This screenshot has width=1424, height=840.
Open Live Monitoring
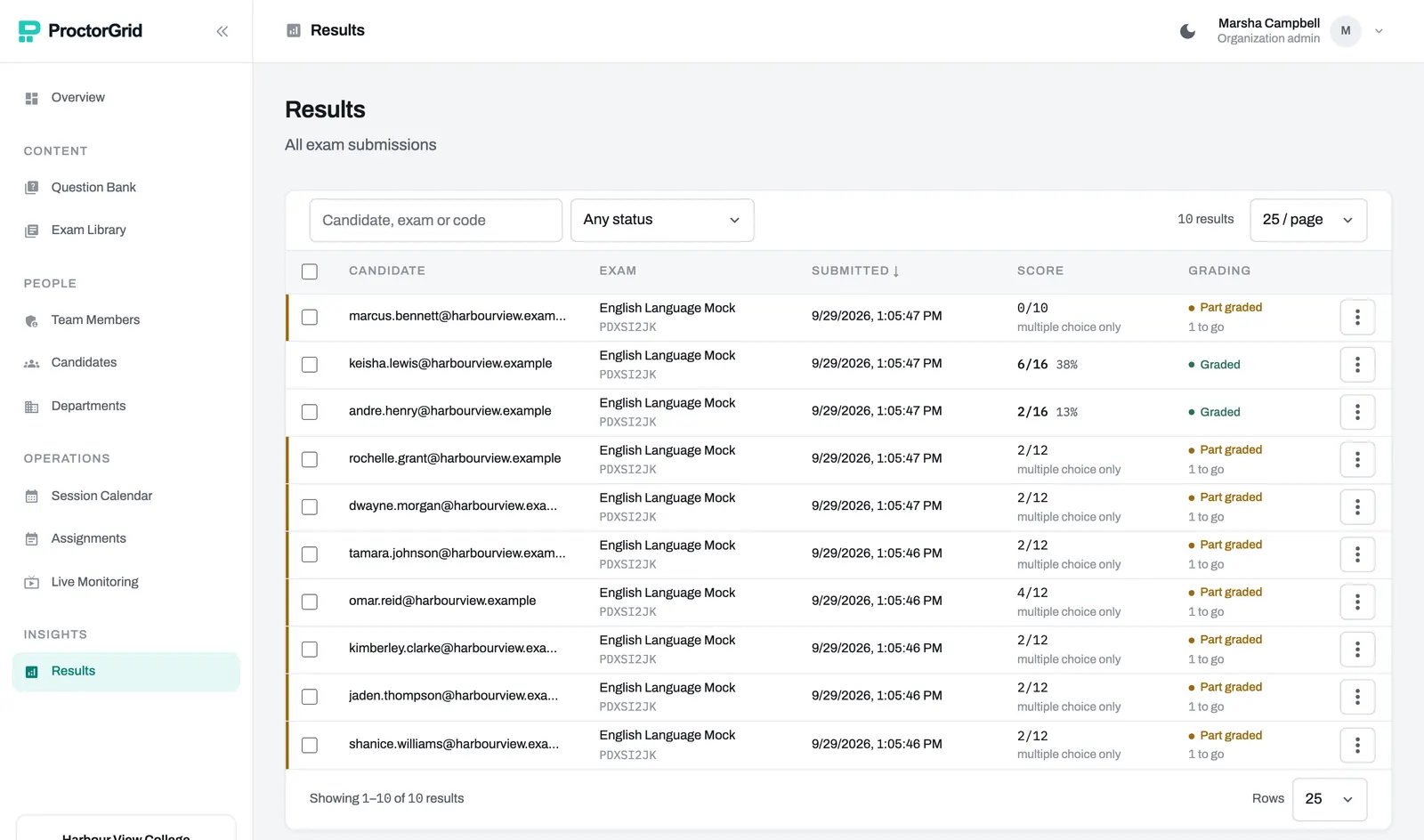pyautogui.click(x=126, y=583)
